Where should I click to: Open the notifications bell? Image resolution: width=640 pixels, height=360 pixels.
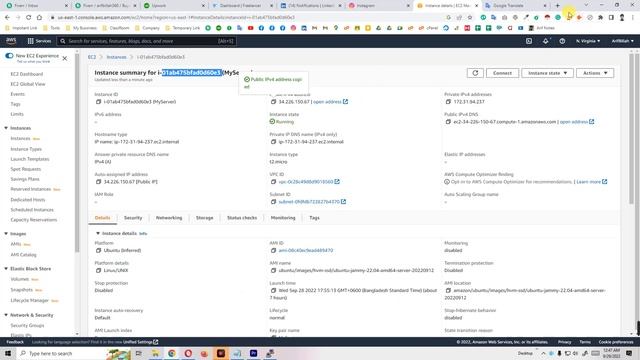(x=546, y=41)
